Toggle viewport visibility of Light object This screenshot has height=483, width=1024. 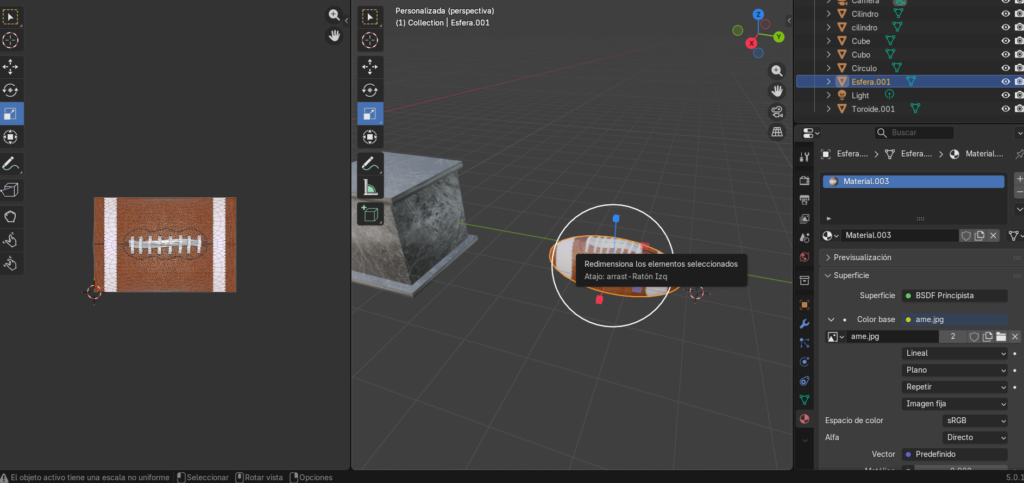[x=1006, y=95]
